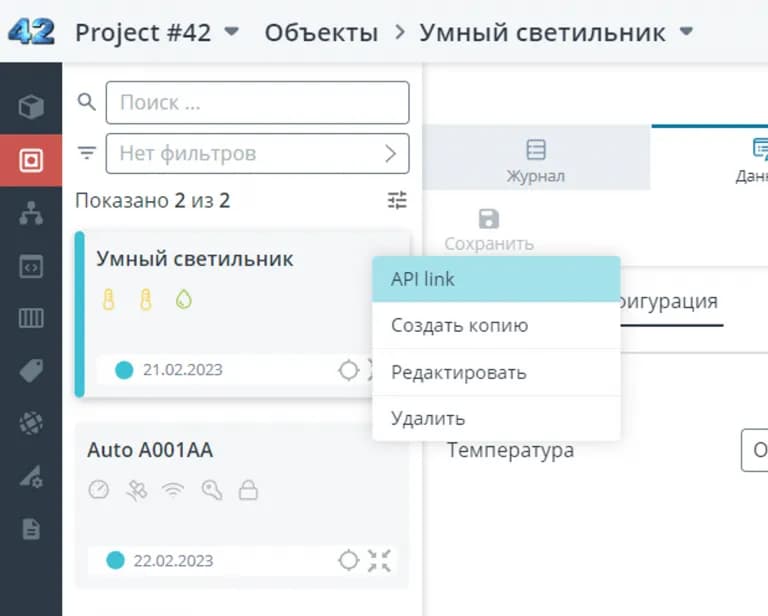Image resolution: width=768 pixels, height=616 pixels.
Task: Click the document icon in the sidebar
Action: point(31,529)
